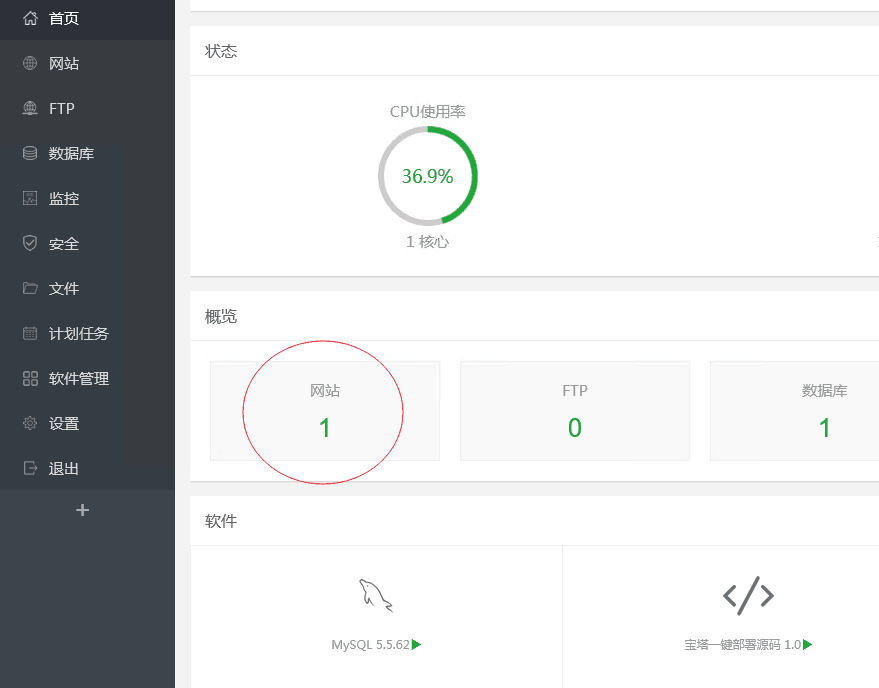Screen dimensions: 879x688
Task: Select 安全 in the sidebar
Action: pos(87,243)
